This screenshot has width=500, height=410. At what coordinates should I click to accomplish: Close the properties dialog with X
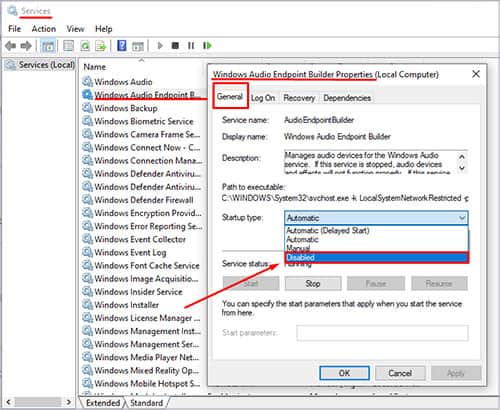tap(476, 74)
